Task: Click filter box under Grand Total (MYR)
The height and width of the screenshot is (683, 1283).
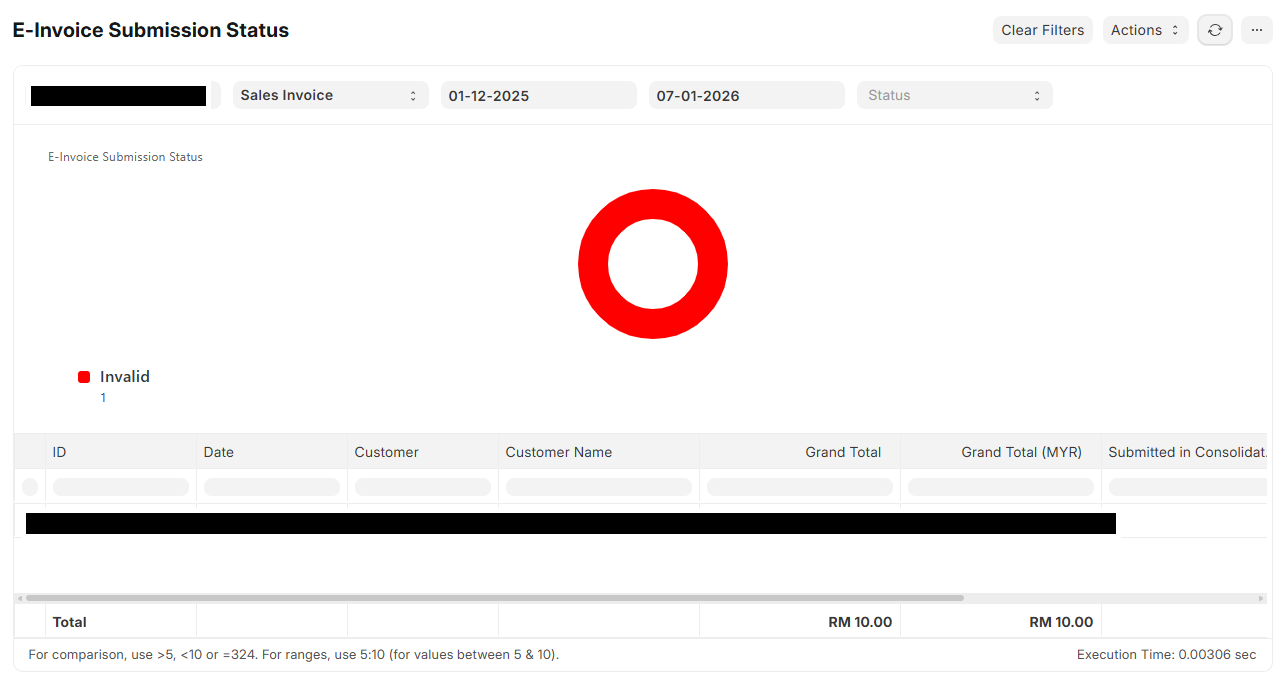Action: 1000,487
